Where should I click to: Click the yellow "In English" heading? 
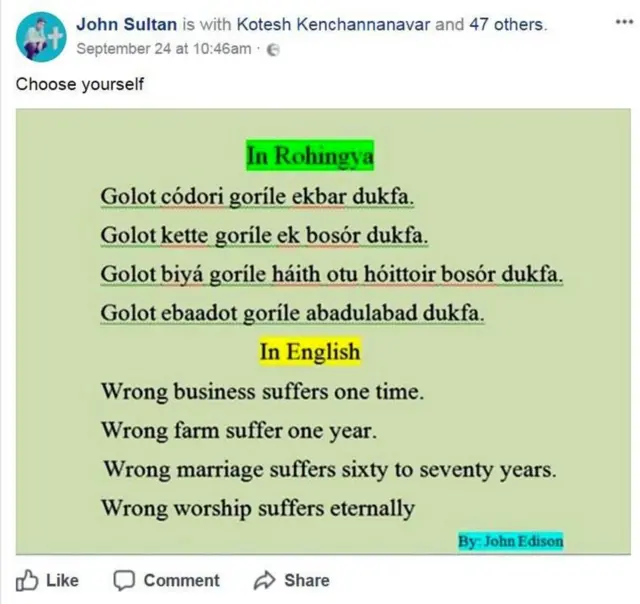coord(309,352)
